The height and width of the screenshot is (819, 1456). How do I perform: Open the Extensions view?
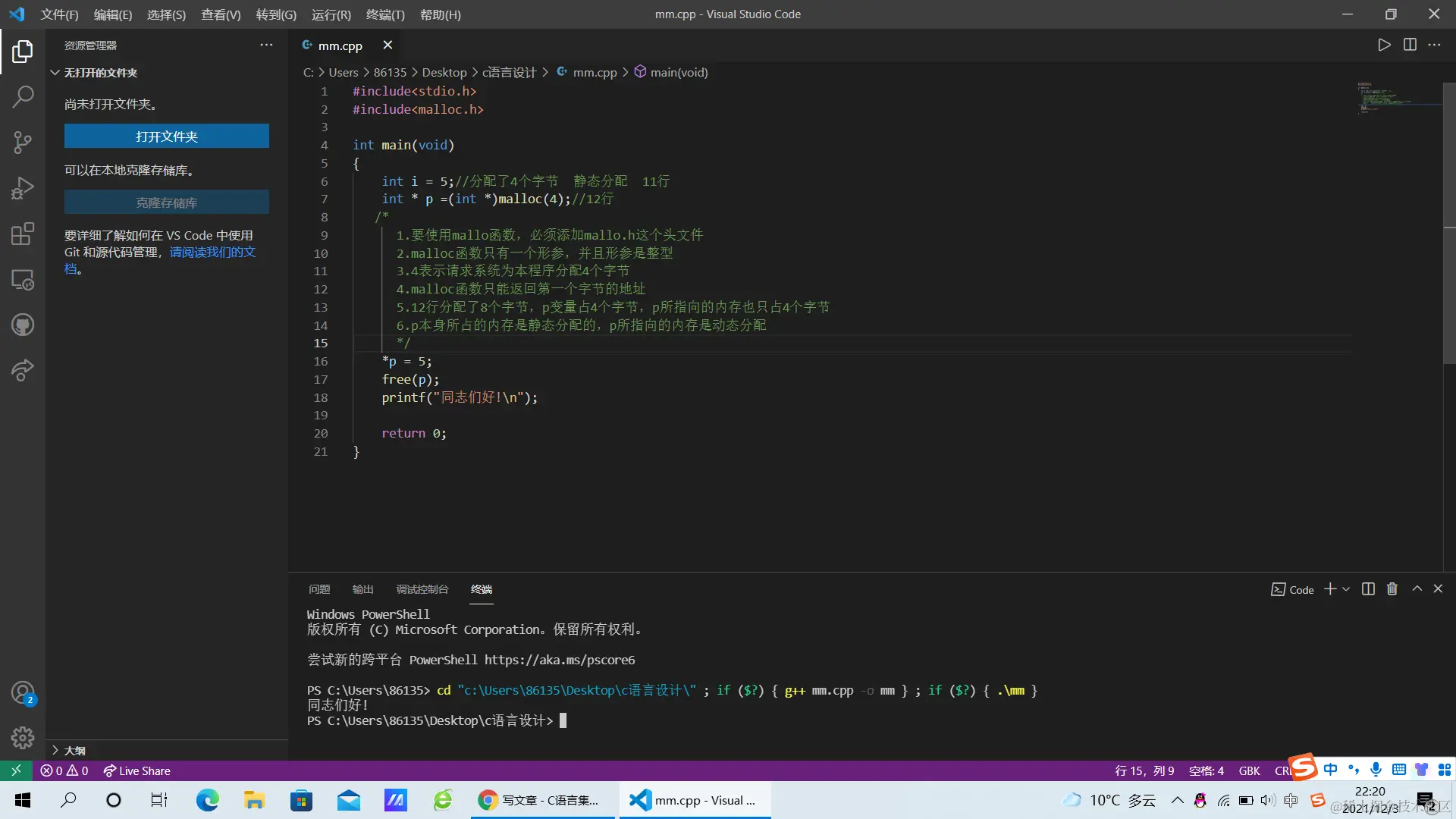pos(23,234)
